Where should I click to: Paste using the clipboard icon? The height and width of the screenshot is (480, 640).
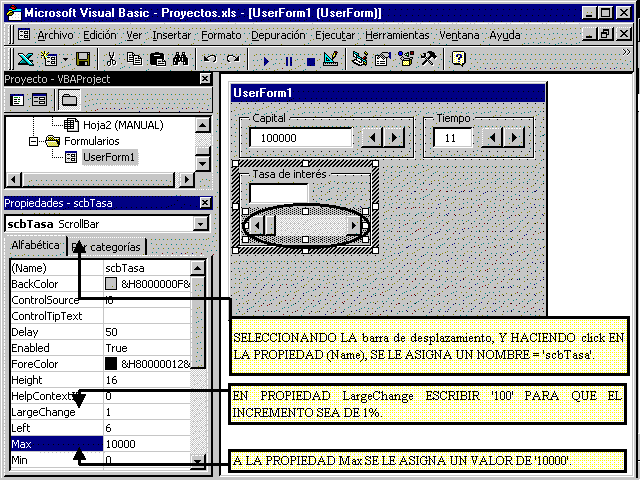point(157,60)
